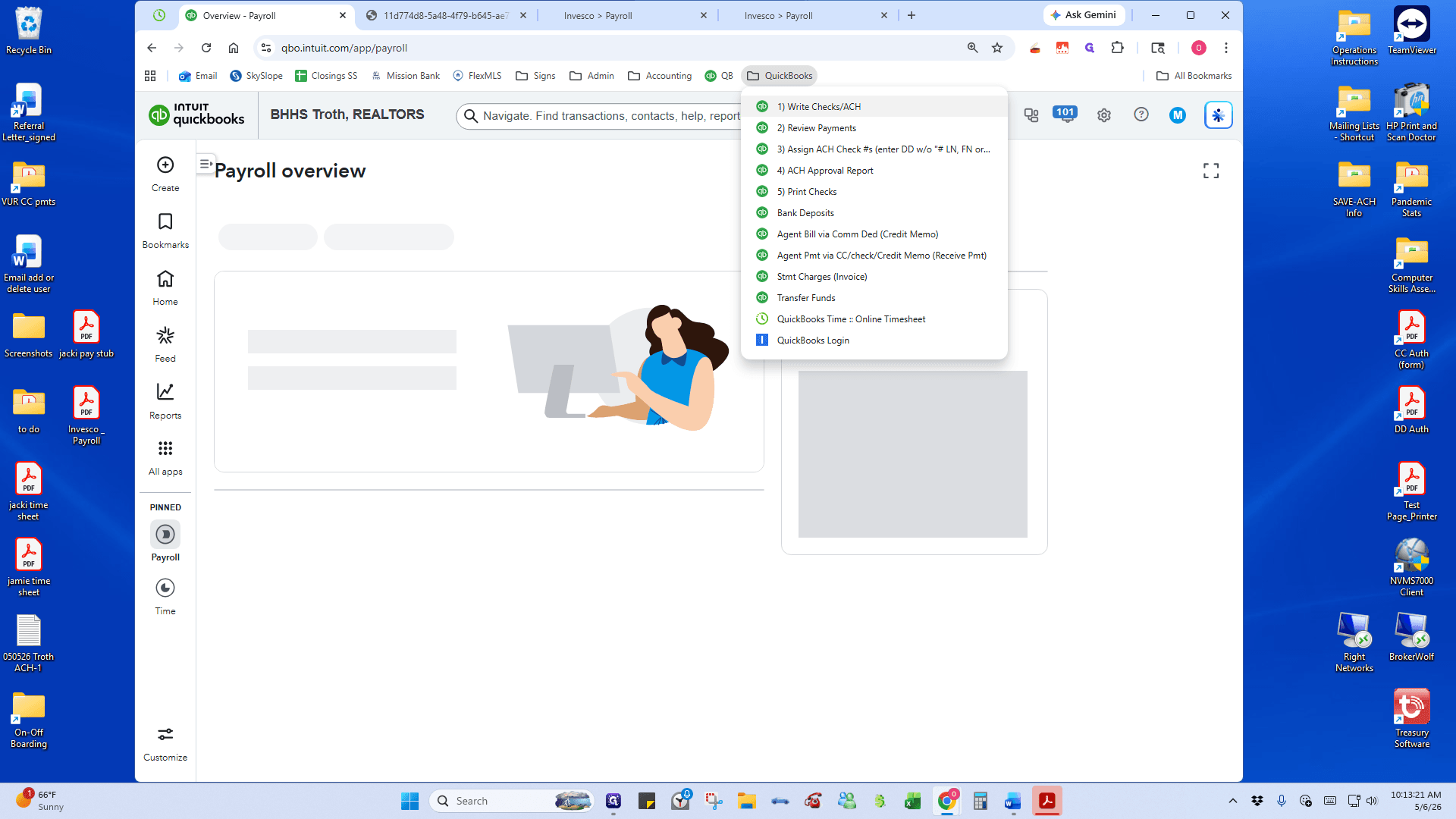Image resolution: width=1456 pixels, height=819 pixels.
Task: Open the Chrome extensions puzzle icon
Action: pos(1117,48)
